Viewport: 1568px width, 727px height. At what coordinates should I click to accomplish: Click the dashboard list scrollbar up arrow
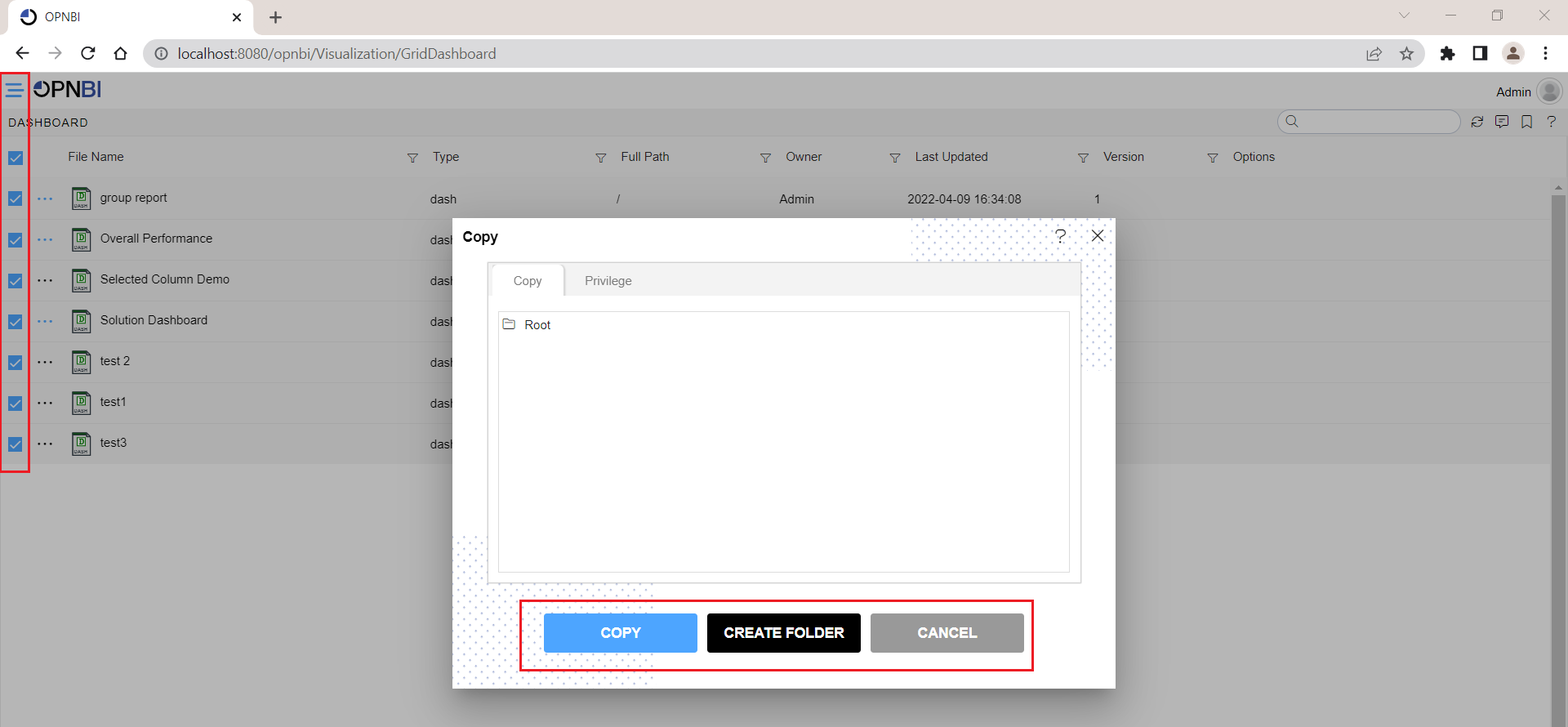1558,188
